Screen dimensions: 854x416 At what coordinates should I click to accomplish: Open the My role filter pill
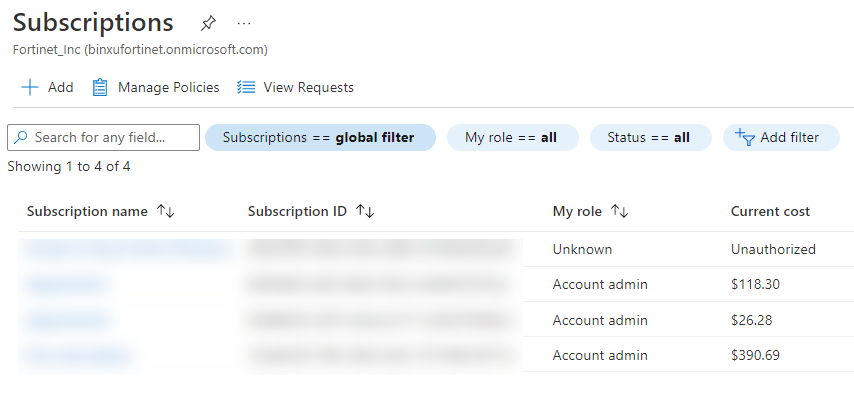pos(512,137)
